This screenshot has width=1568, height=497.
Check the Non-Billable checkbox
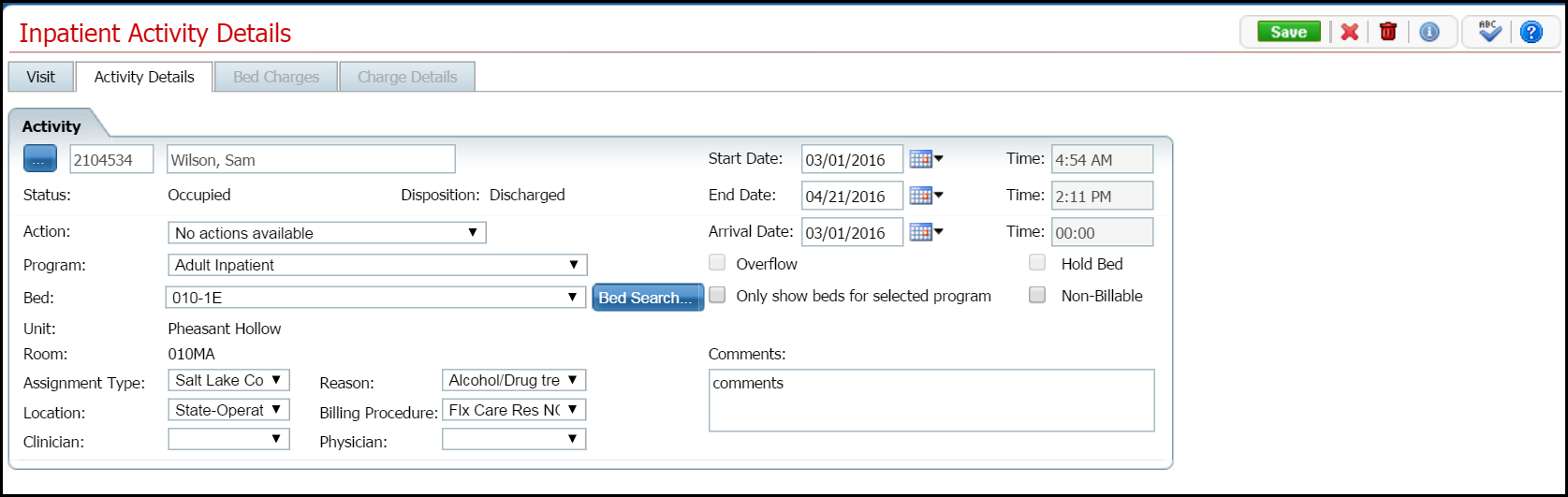(1037, 296)
